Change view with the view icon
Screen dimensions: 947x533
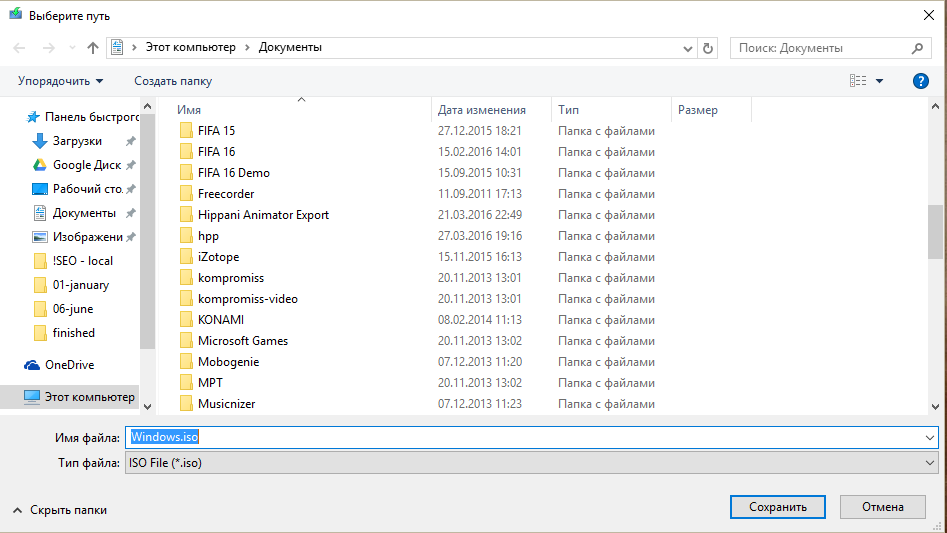858,80
